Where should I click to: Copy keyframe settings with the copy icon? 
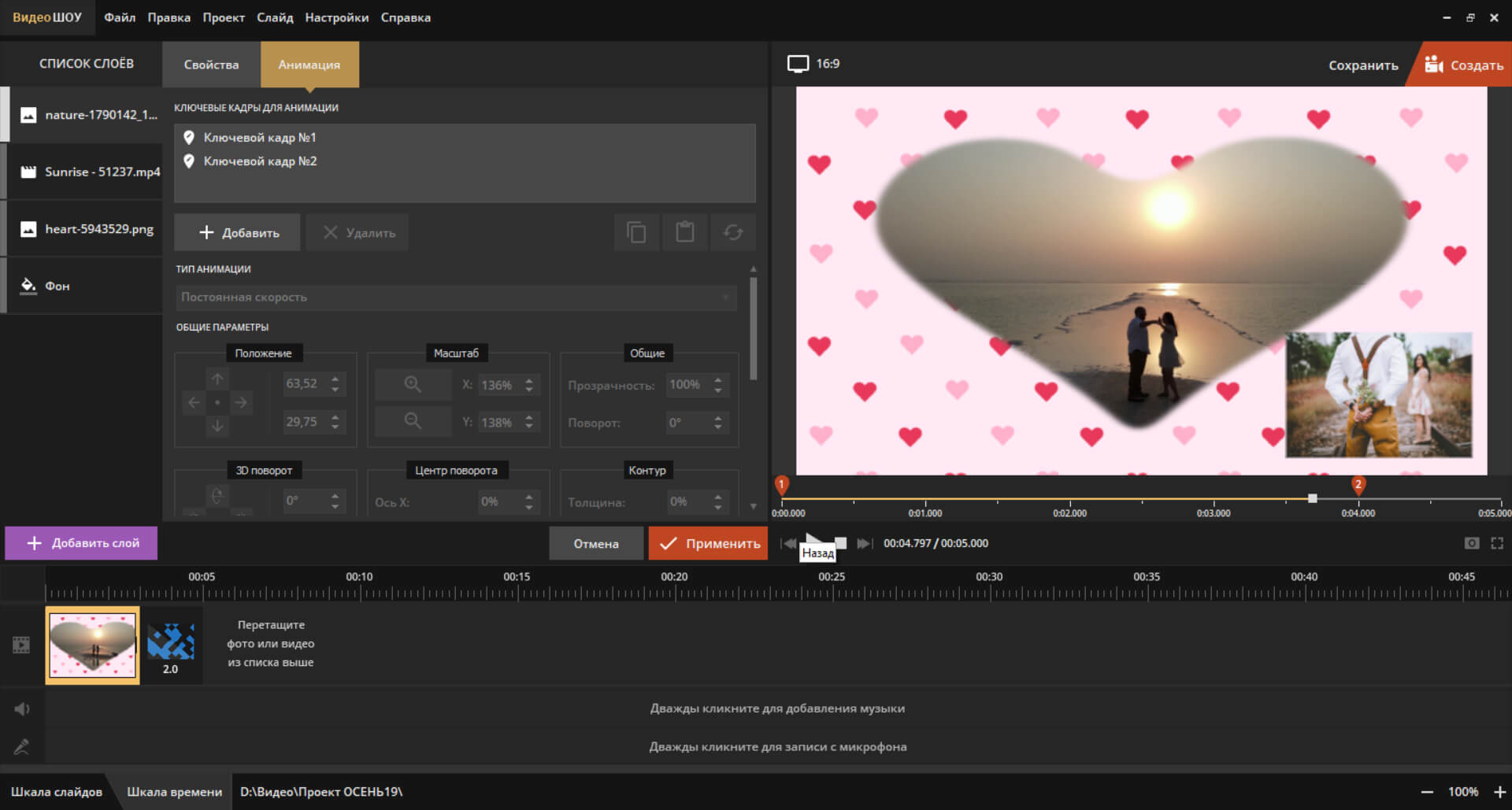coord(636,232)
